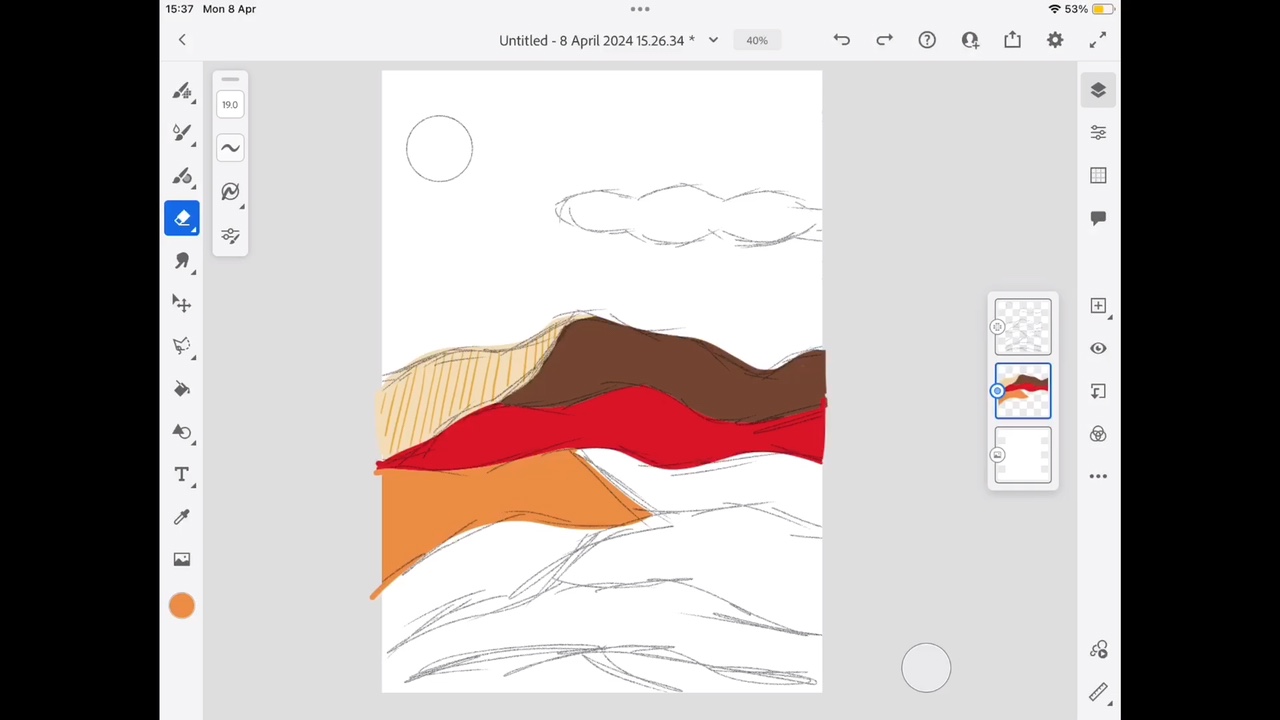Toggle visibility of the selected layer
This screenshot has height=720, width=1280.
1098,348
